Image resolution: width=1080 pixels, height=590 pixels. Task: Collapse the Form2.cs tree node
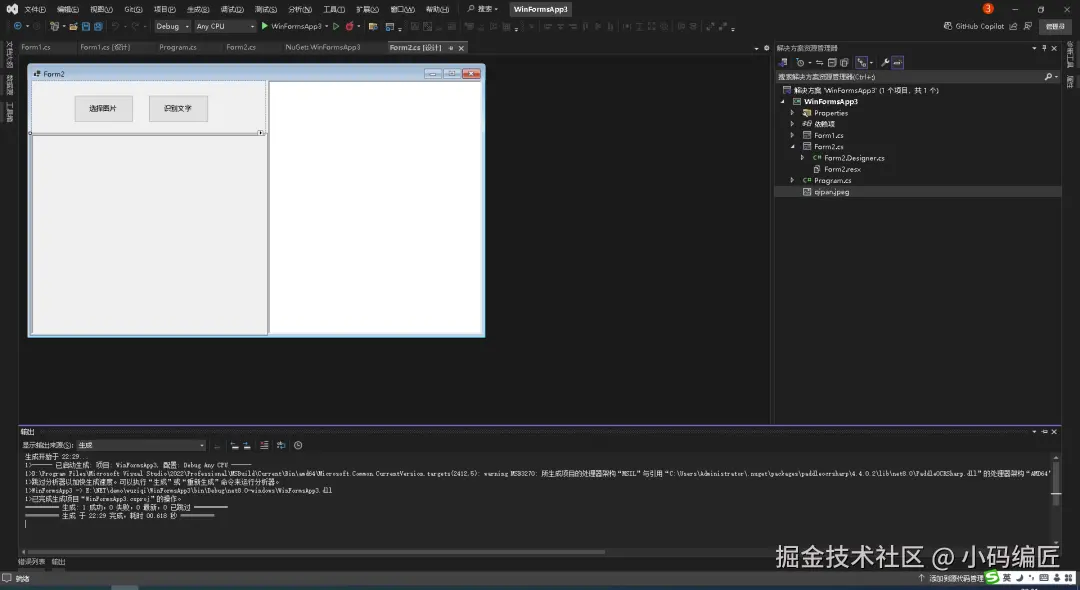click(792, 147)
